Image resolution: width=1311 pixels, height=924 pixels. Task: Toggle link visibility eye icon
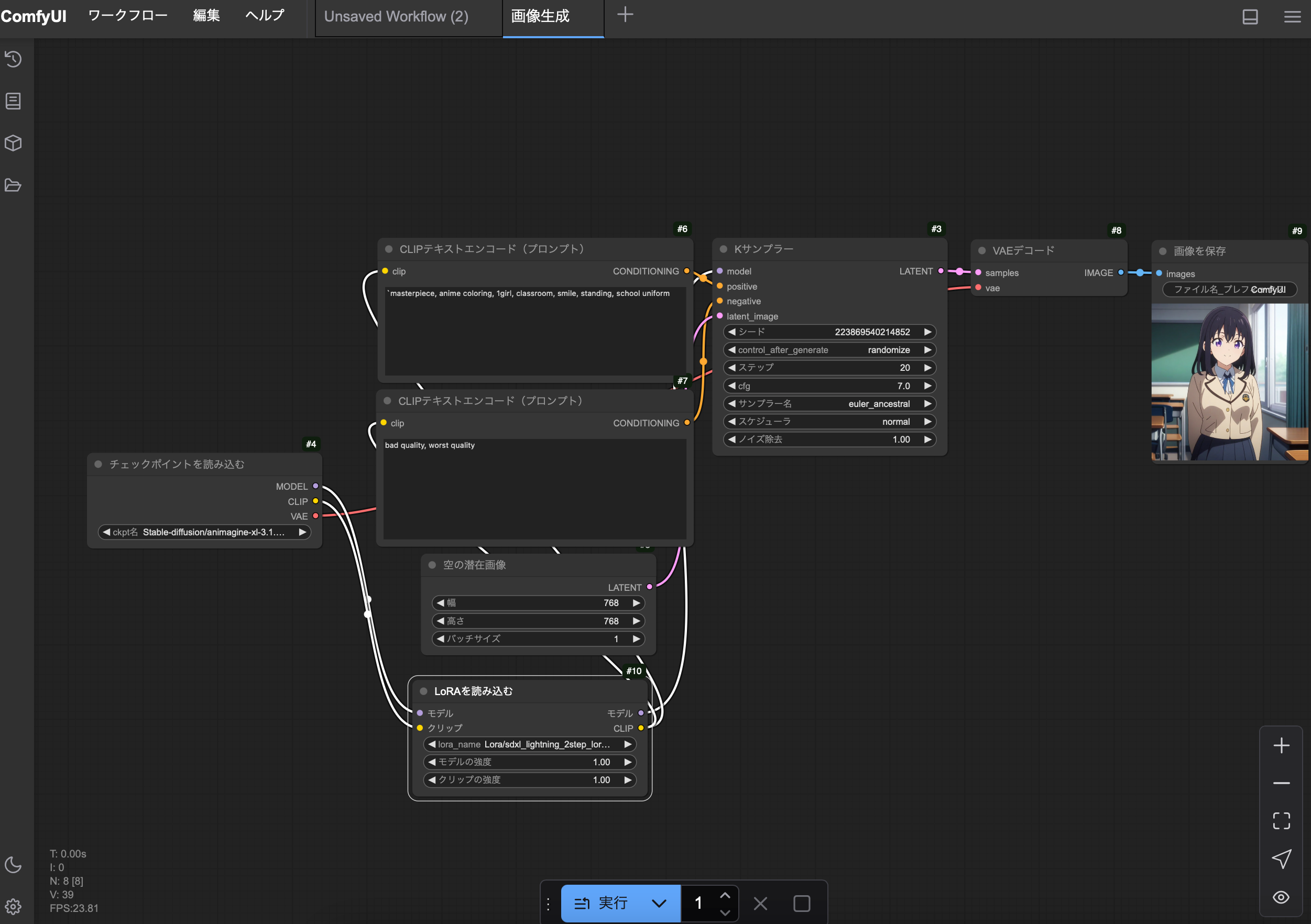[x=1281, y=897]
